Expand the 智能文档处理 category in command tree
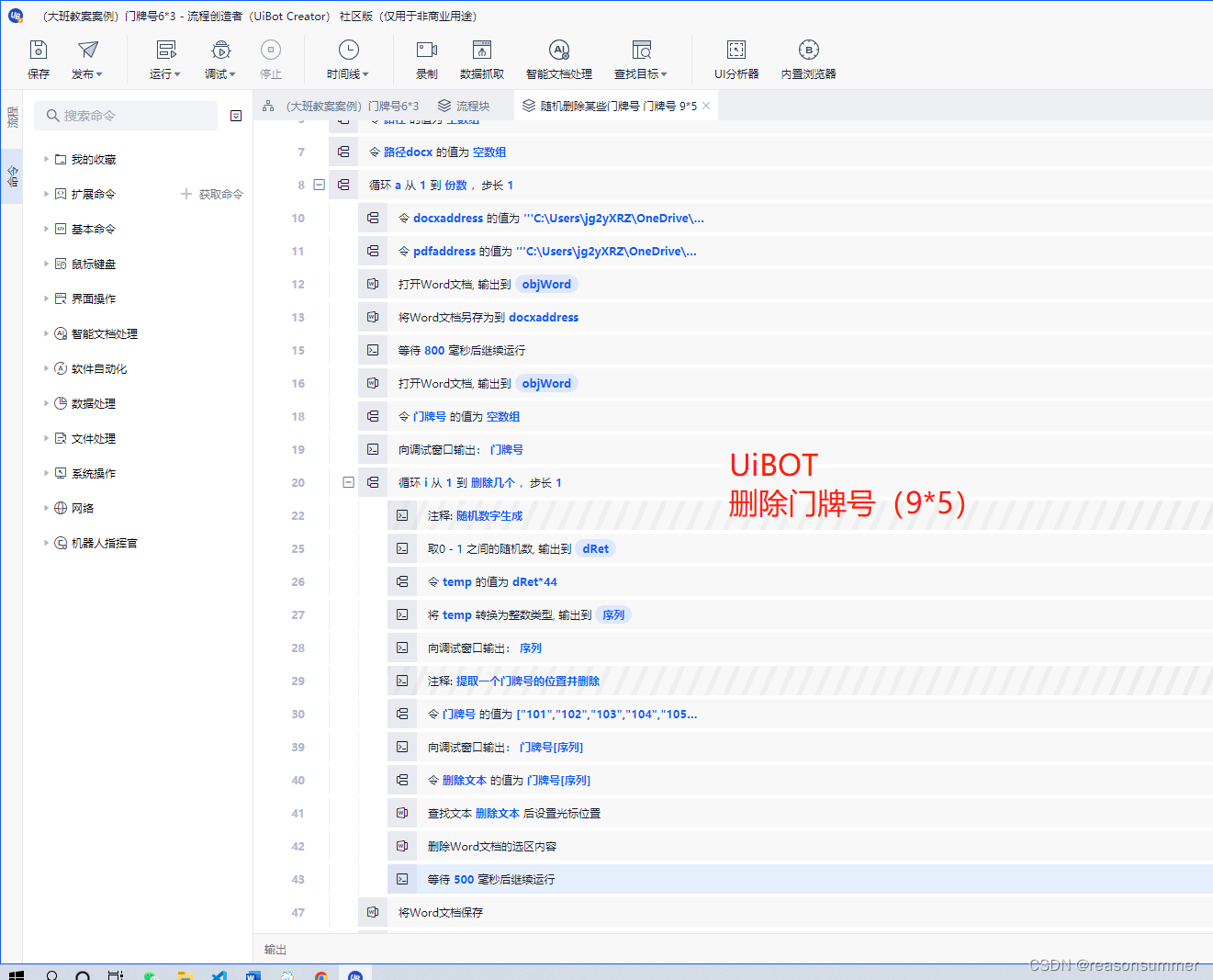This screenshot has width=1213, height=980. (x=46, y=333)
